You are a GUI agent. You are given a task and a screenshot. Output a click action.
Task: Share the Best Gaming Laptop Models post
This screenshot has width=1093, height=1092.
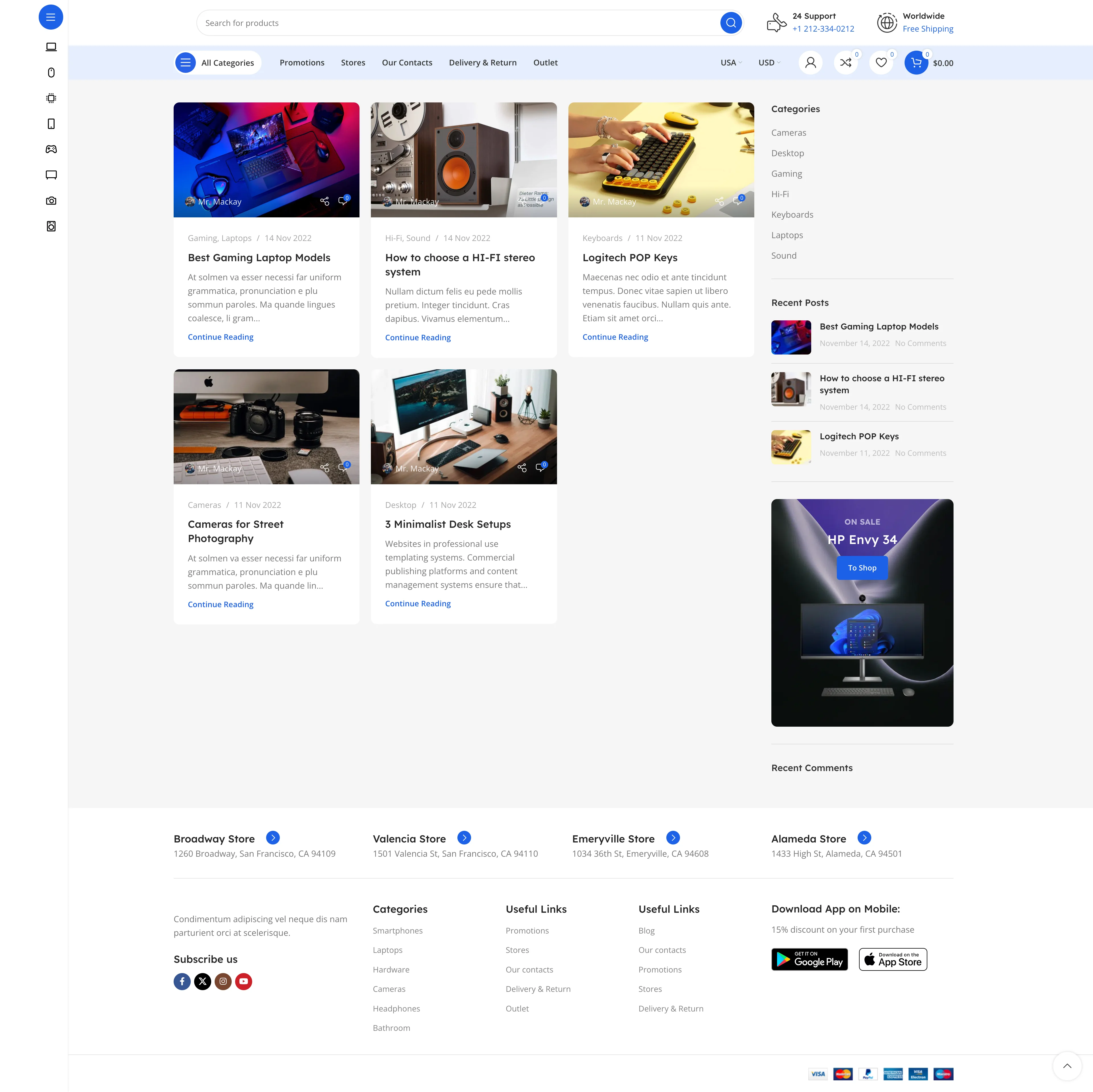click(x=324, y=201)
